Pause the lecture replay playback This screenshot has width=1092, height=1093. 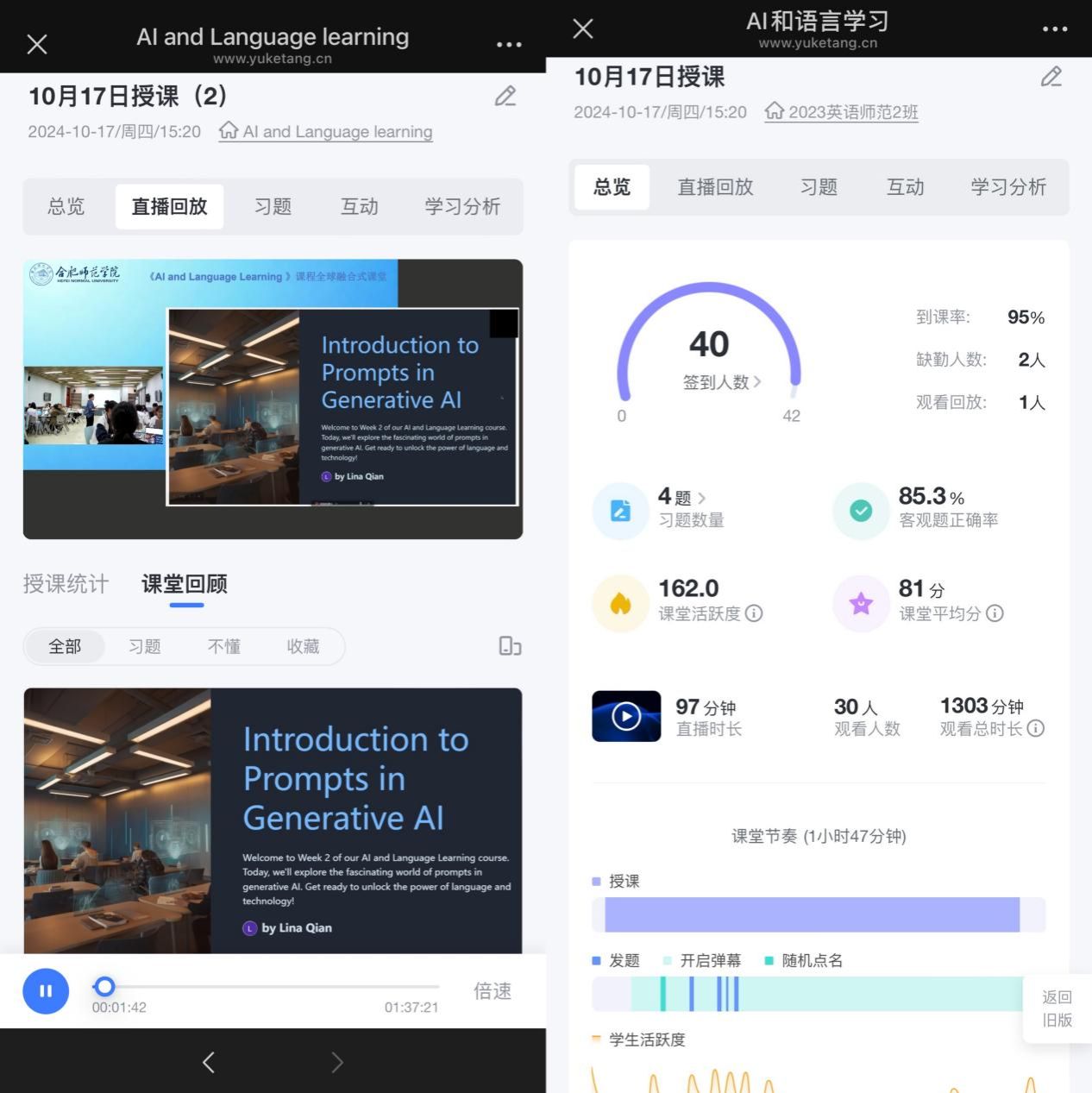(x=46, y=991)
